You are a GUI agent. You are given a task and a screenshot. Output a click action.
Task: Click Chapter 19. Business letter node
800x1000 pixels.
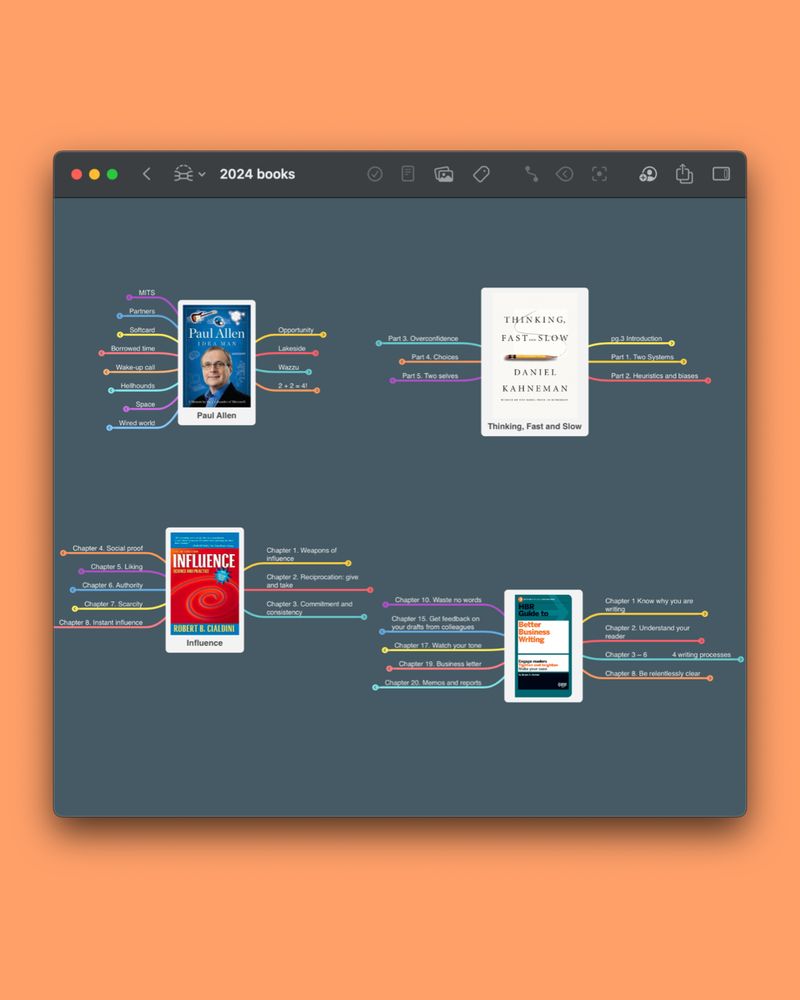(x=440, y=664)
